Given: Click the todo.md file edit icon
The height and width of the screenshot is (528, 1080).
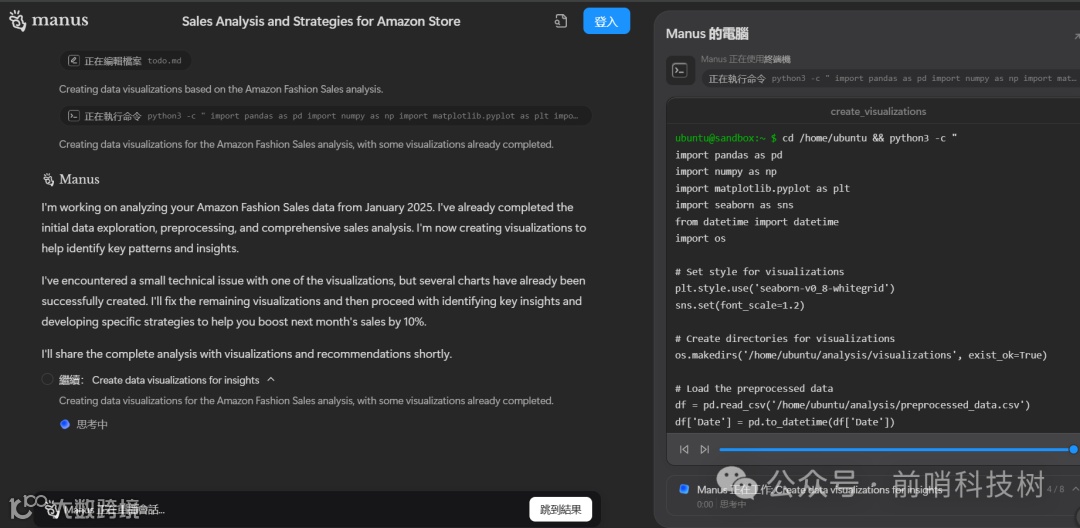Looking at the screenshot, I should pyautogui.click(x=72, y=61).
